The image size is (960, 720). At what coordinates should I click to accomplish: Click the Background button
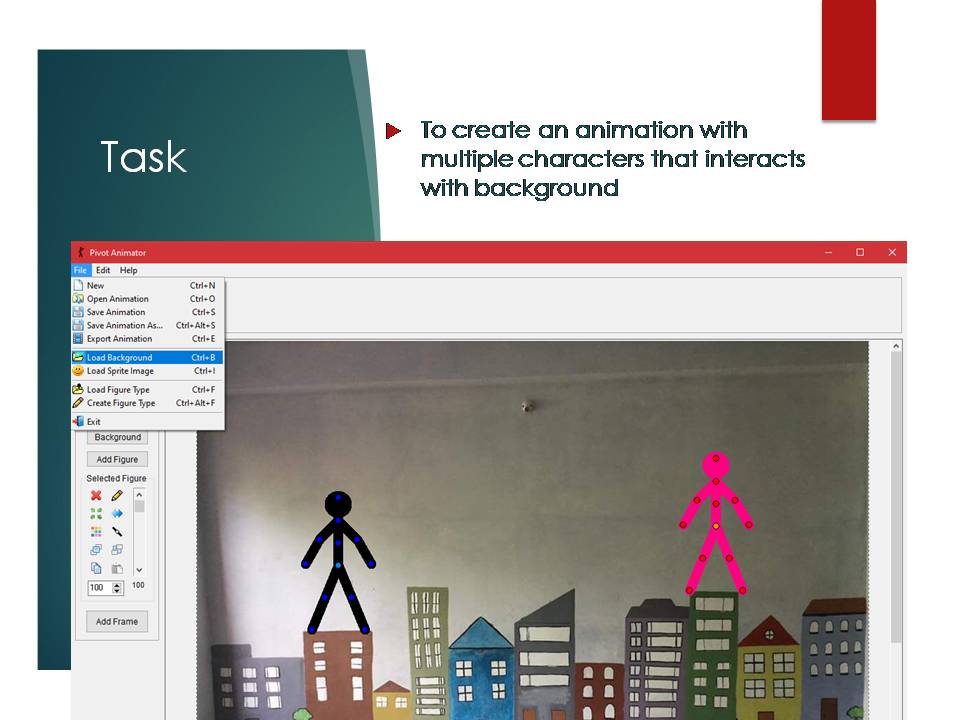click(118, 437)
